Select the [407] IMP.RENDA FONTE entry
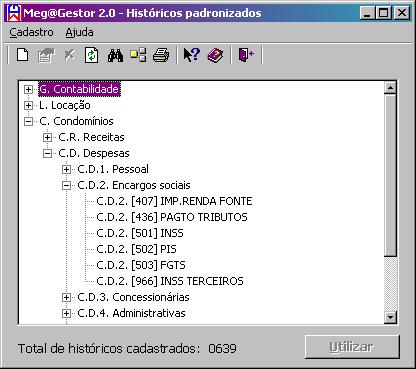The height and width of the screenshot is (369, 416). (x=174, y=201)
